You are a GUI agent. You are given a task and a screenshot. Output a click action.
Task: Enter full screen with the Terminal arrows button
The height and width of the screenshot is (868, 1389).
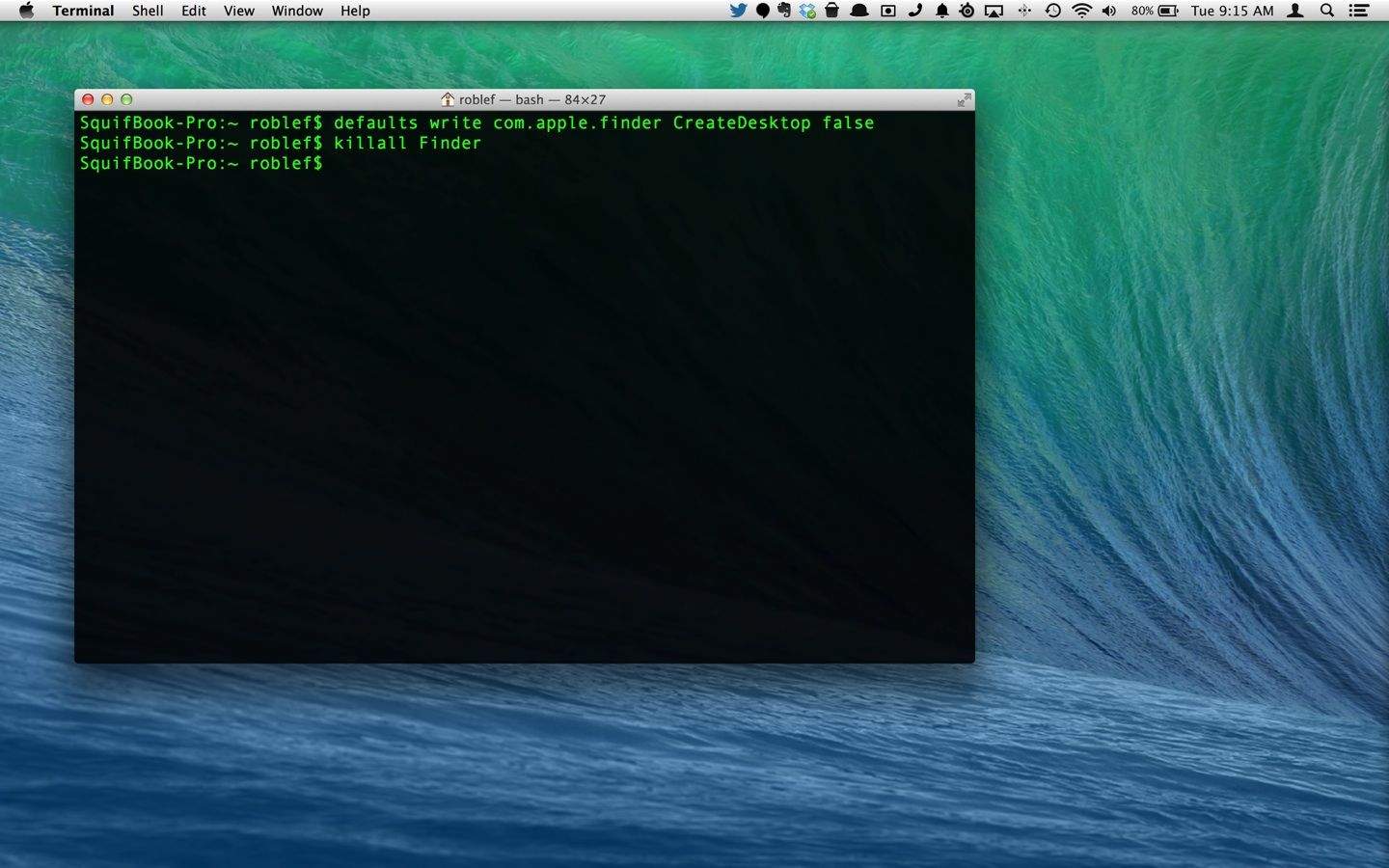[963, 99]
